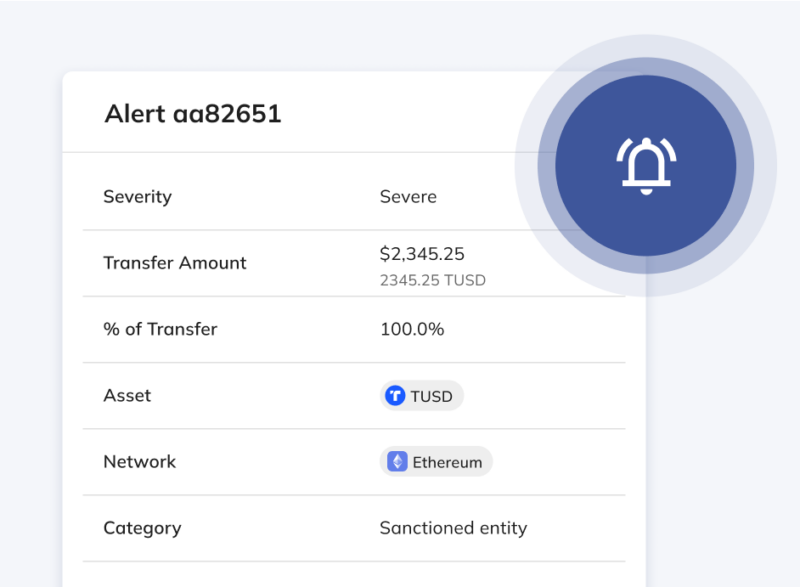Click the TUSD badge pill
Image resolution: width=800 pixels, height=587 pixels.
(x=421, y=396)
